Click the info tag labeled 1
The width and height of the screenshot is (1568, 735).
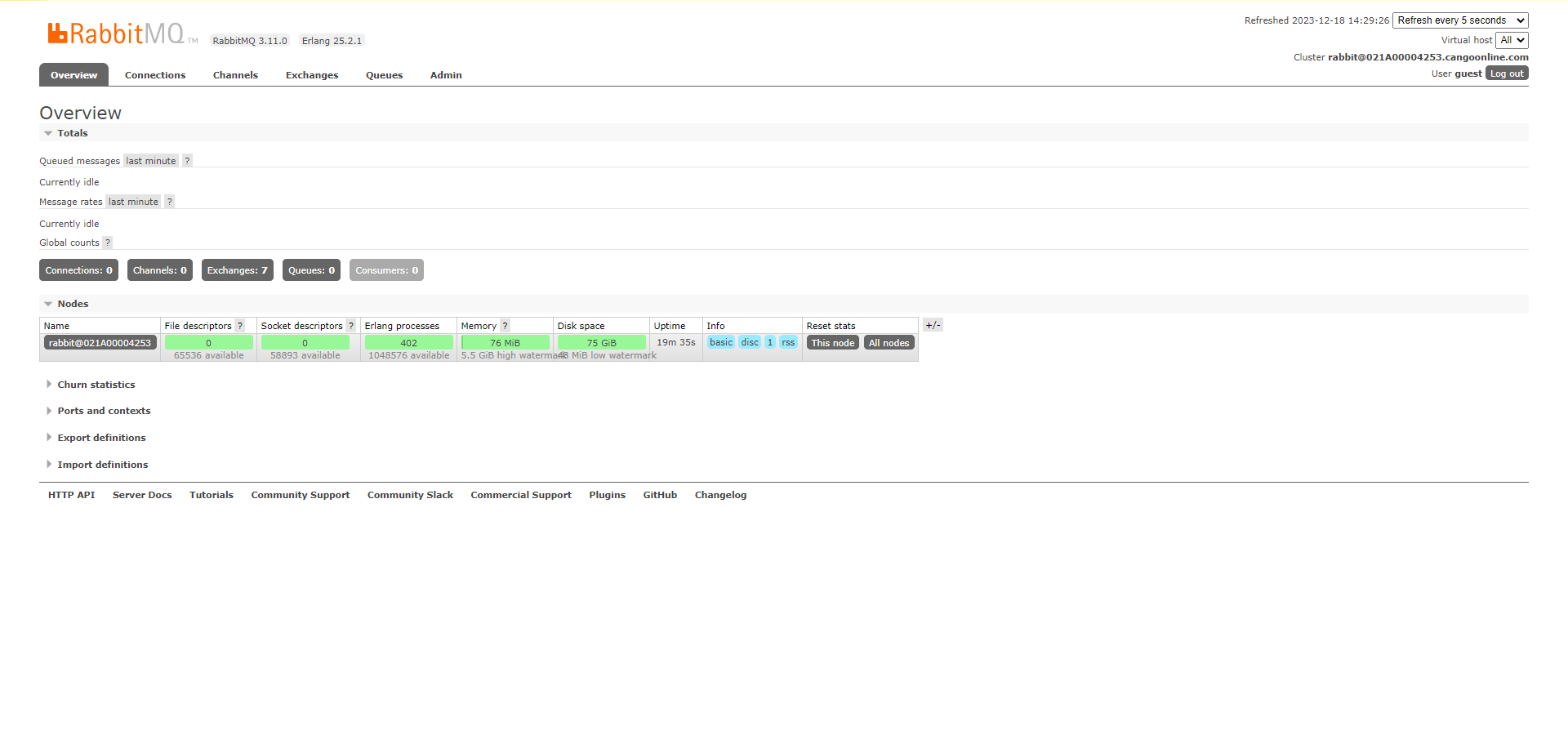(770, 342)
